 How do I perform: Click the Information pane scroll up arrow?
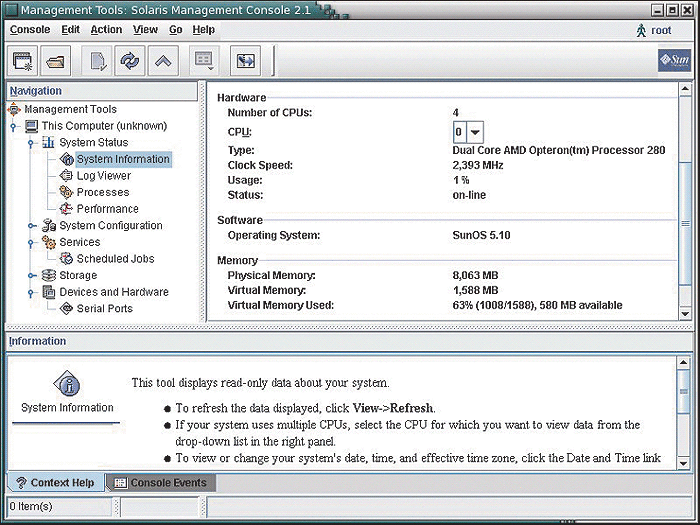point(683,362)
